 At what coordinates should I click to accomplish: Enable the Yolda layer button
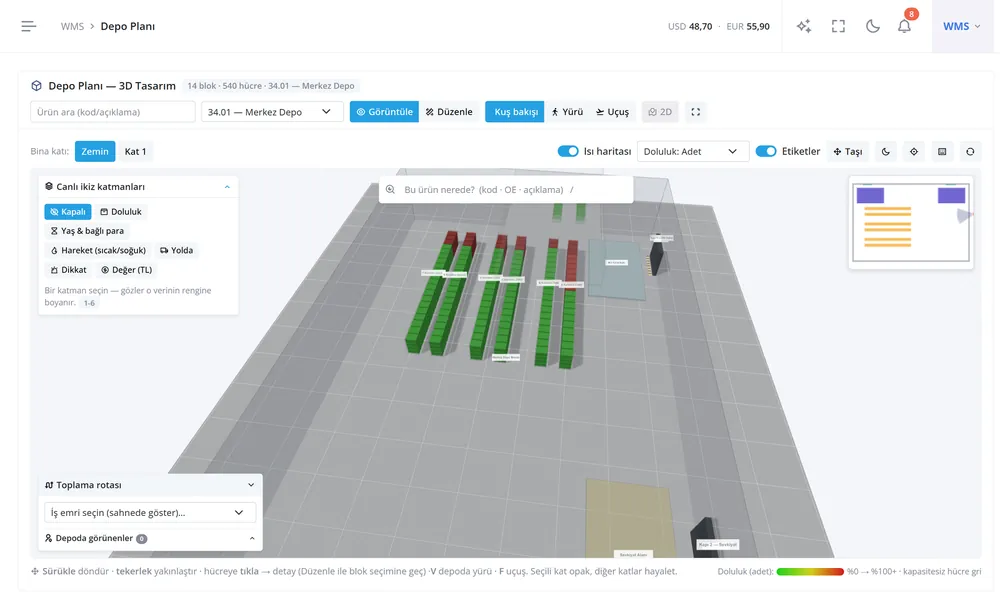[177, 251]
